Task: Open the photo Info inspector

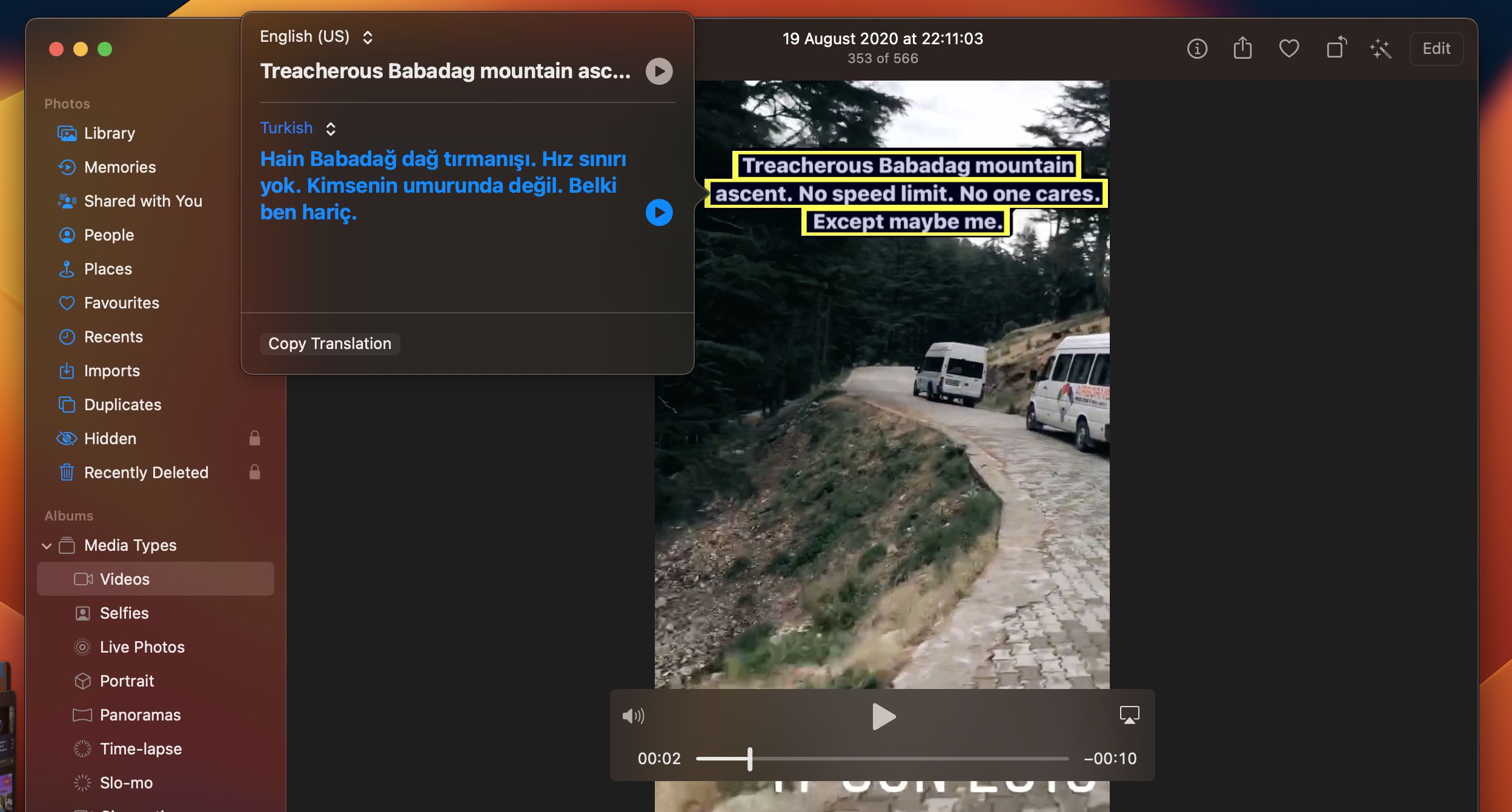Action: pyautogui.click(x=1197, y=48)
